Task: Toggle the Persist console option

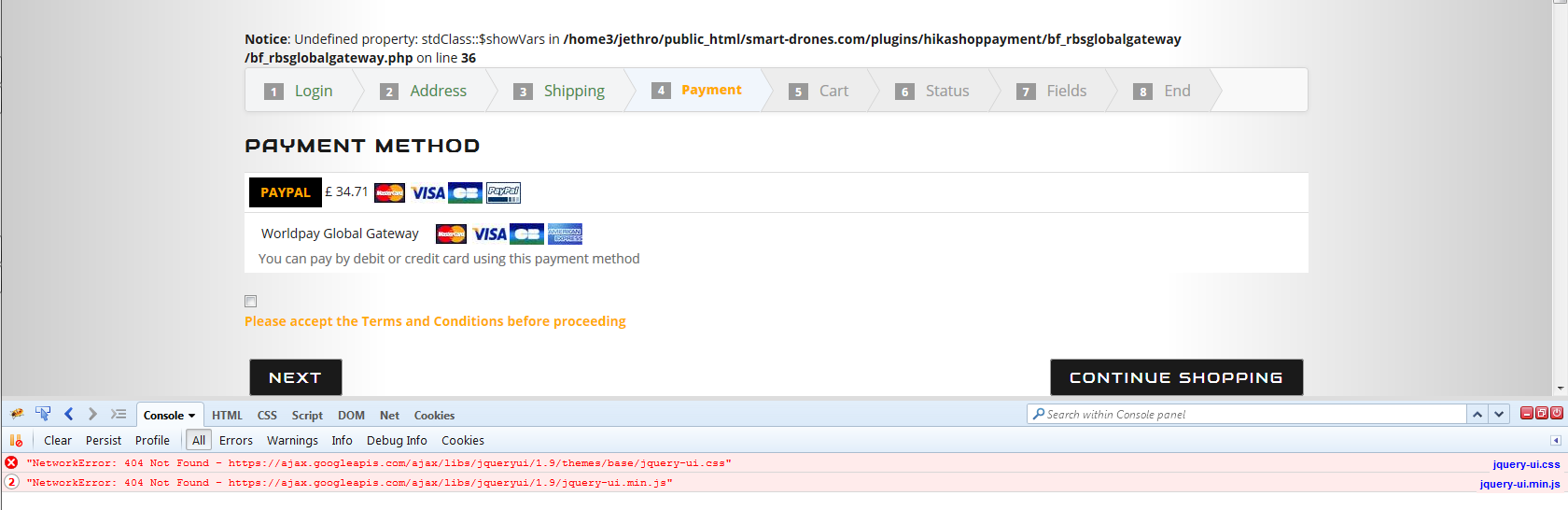Action: pos(104,440)
